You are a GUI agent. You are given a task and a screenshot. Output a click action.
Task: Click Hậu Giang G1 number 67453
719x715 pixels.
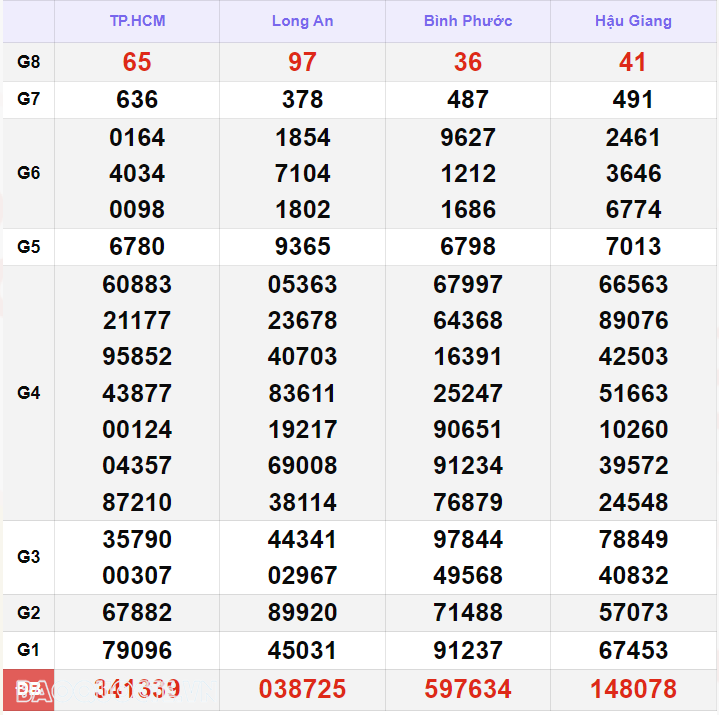coord(633,650)
